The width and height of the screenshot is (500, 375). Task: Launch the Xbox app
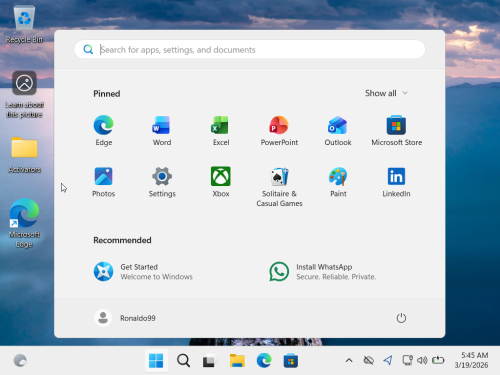click(221, 182)
